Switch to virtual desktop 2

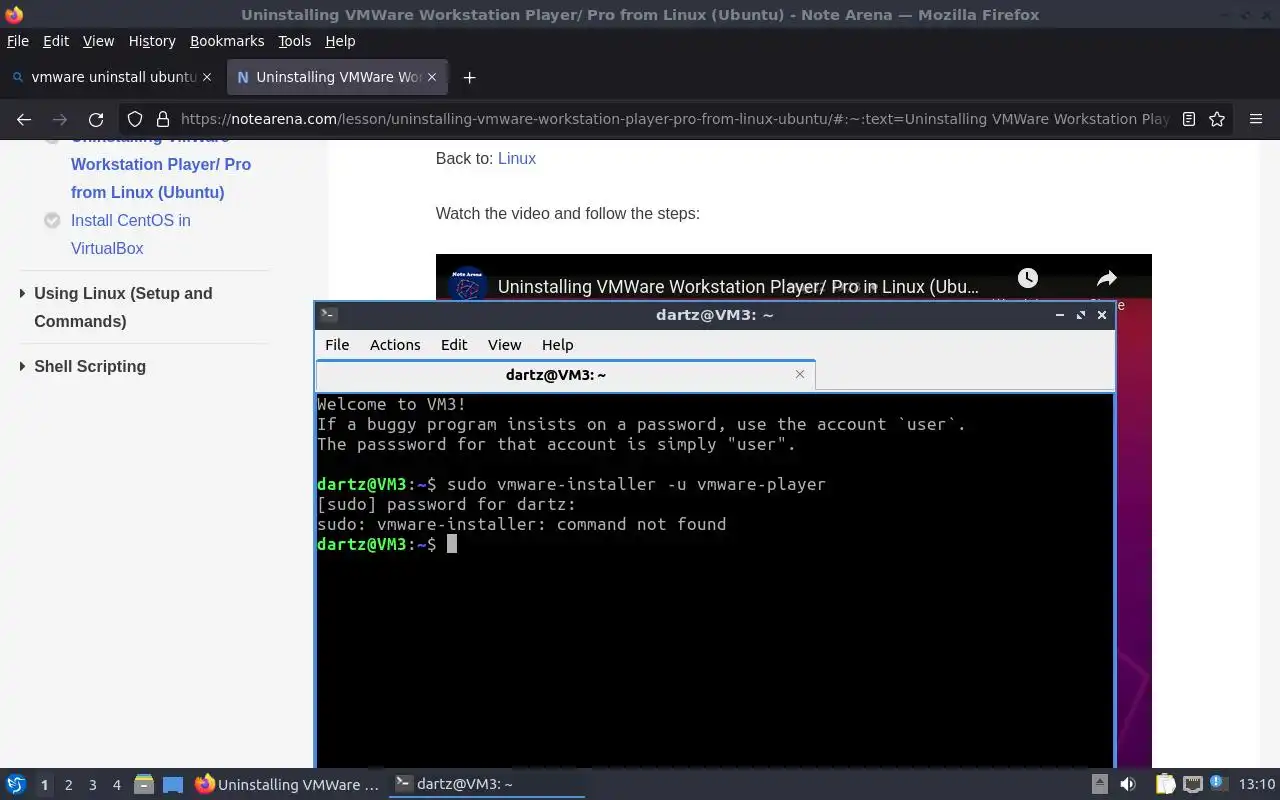pyautogui.click(x=68, y=785)
